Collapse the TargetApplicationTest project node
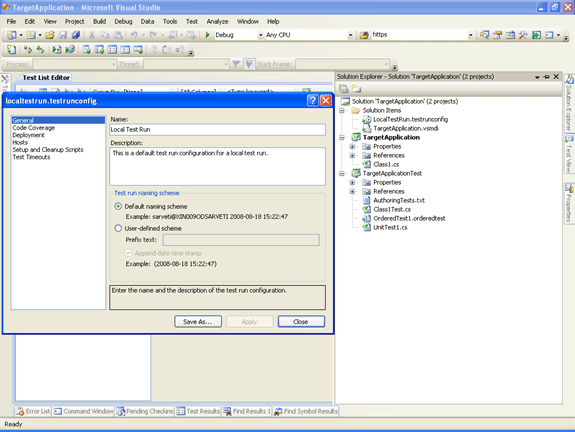 (x=342, y=173)
